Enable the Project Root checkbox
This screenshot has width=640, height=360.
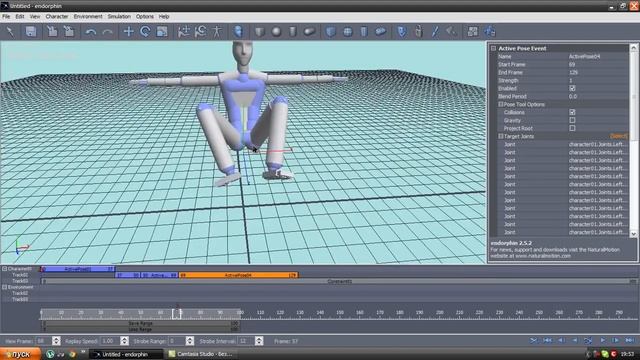pos(572,128)
